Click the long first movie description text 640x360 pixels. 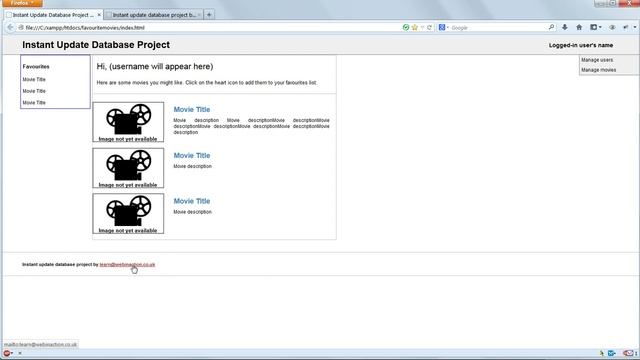pos(251,126)
